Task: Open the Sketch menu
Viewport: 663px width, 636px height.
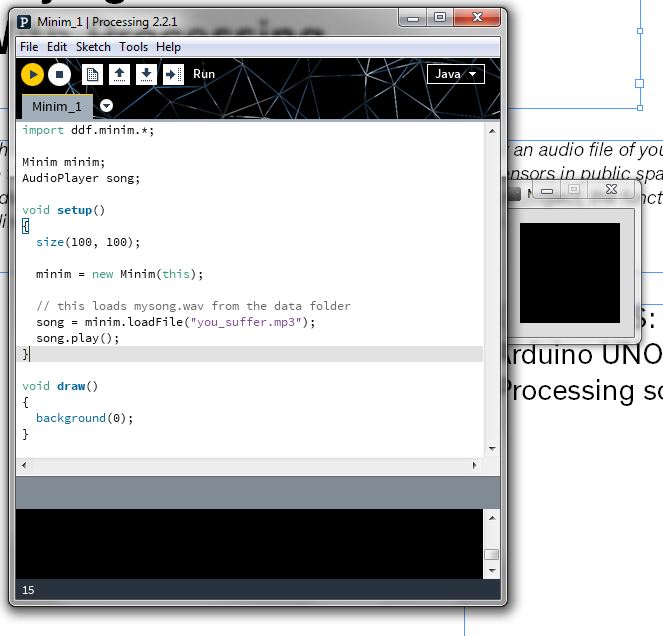Action: [93, 47]
